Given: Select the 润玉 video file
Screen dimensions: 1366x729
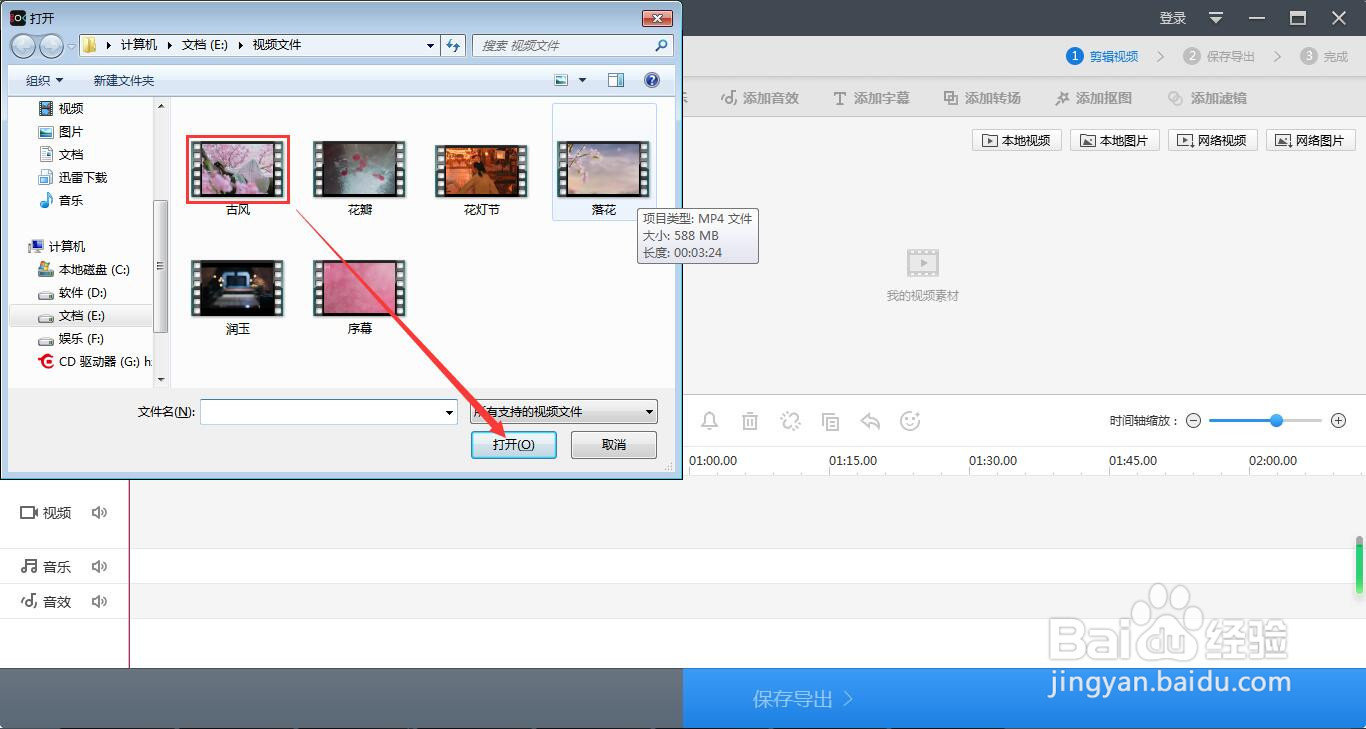Looking at the screenshot, I should [238, 288].
